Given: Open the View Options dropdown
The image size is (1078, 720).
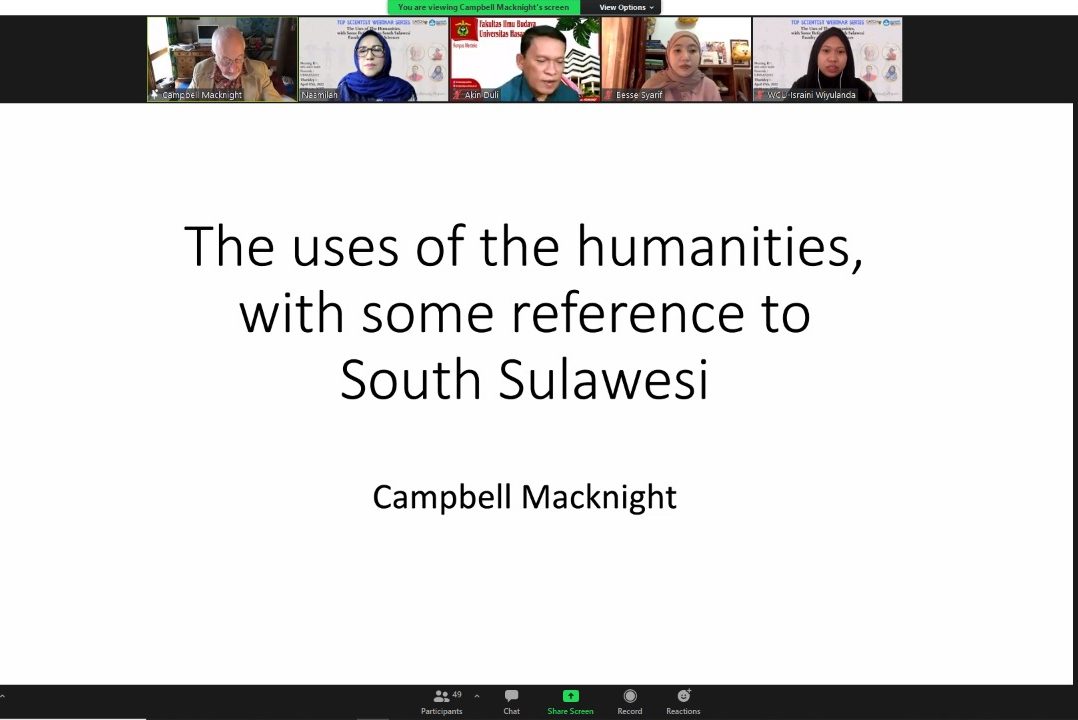Looking at the screenshot, I should [x=626, y=7].
